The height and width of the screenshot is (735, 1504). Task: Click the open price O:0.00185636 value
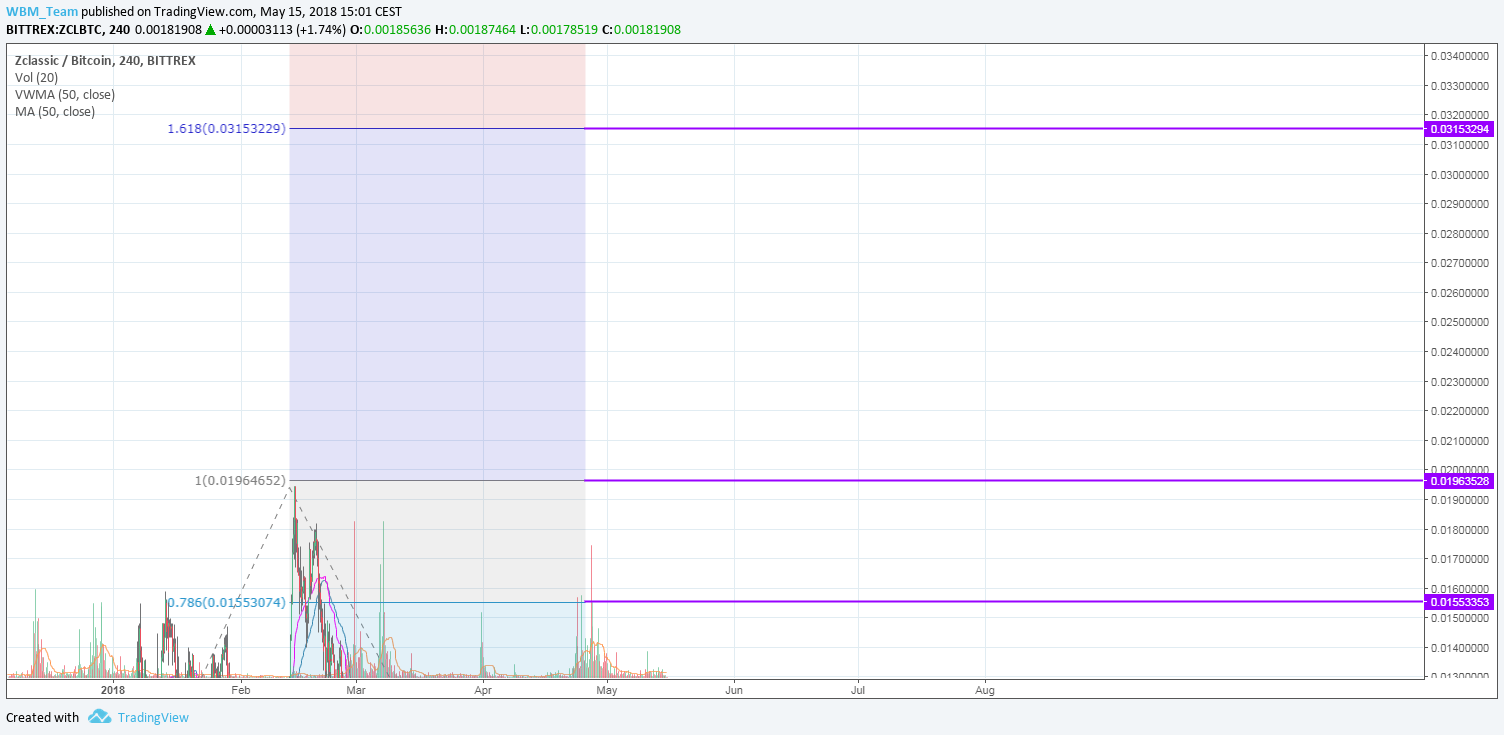(389, 29)
